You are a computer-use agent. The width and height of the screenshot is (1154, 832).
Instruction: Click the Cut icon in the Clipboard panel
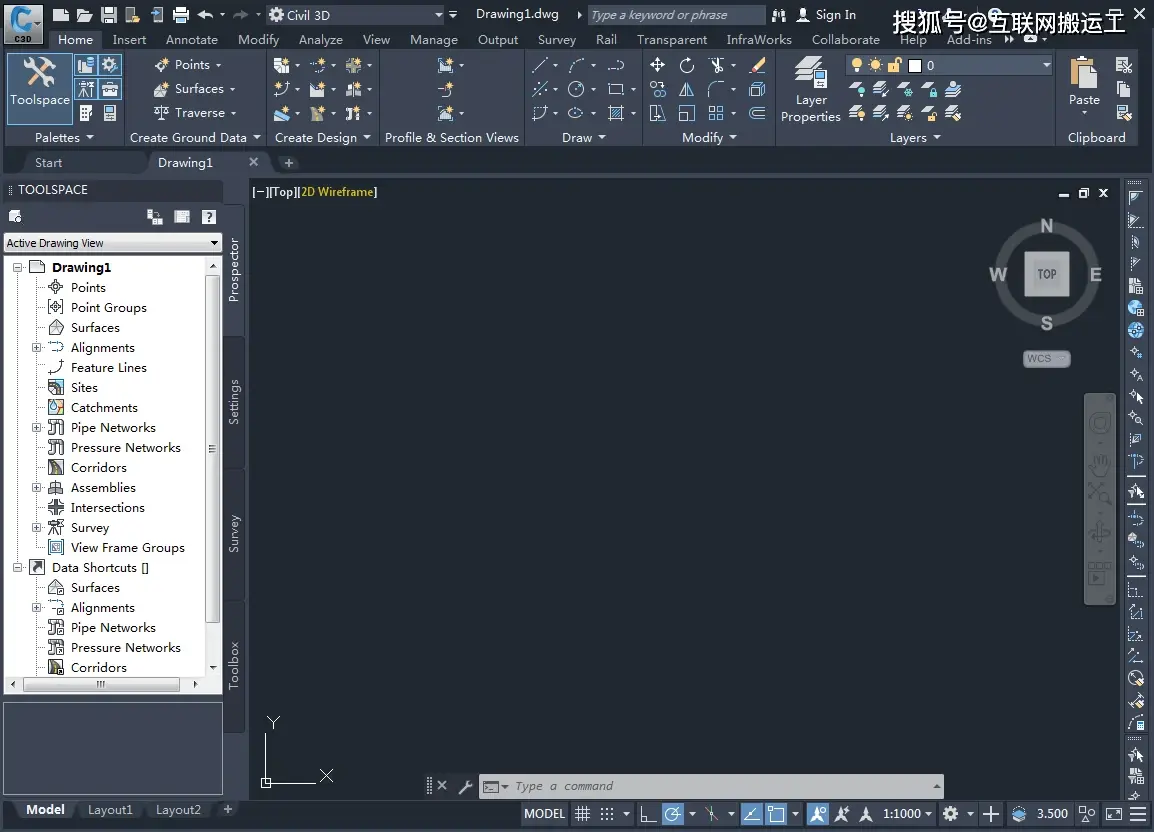coord(1124,66)
